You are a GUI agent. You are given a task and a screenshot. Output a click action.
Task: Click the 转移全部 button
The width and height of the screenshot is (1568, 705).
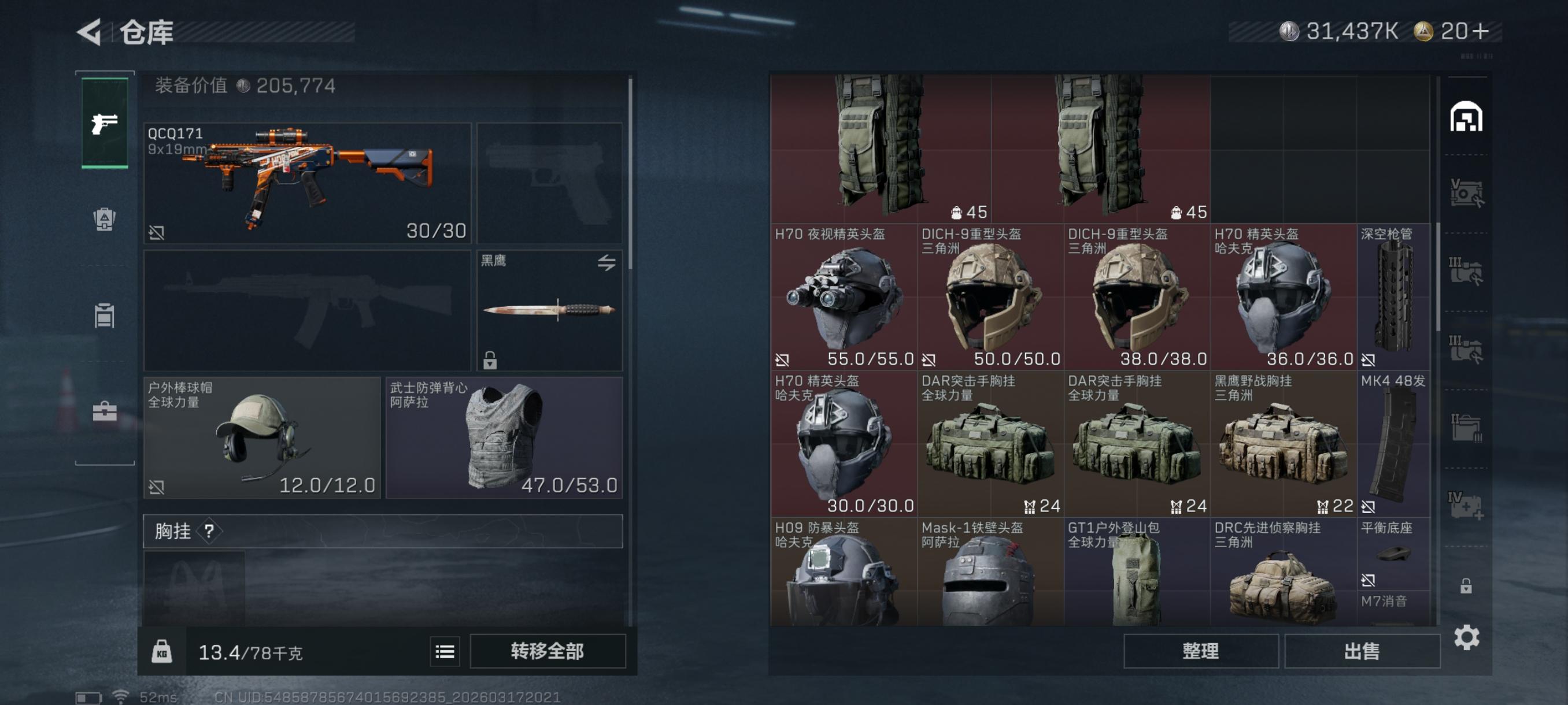pyautogui.click(x=548, y=651)
